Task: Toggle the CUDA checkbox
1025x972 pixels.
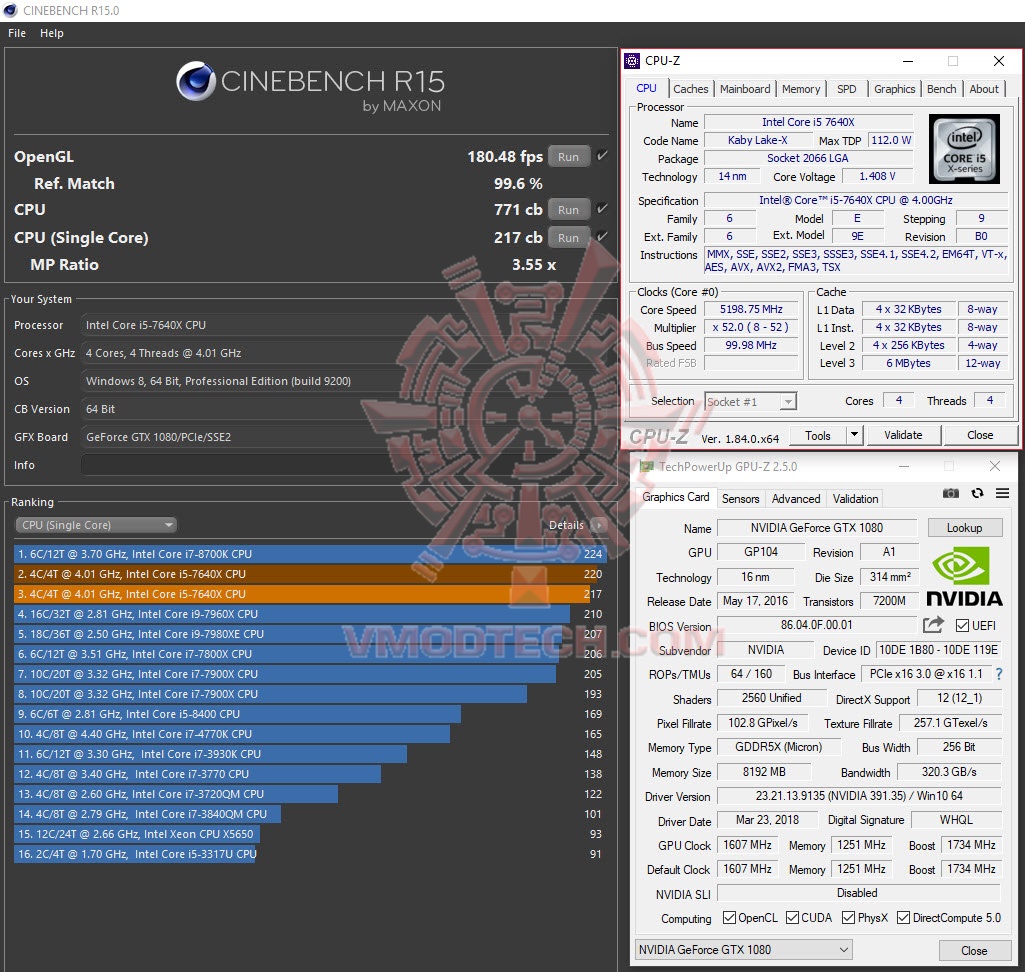Action: pyautogui.click(x=792, y=918)
